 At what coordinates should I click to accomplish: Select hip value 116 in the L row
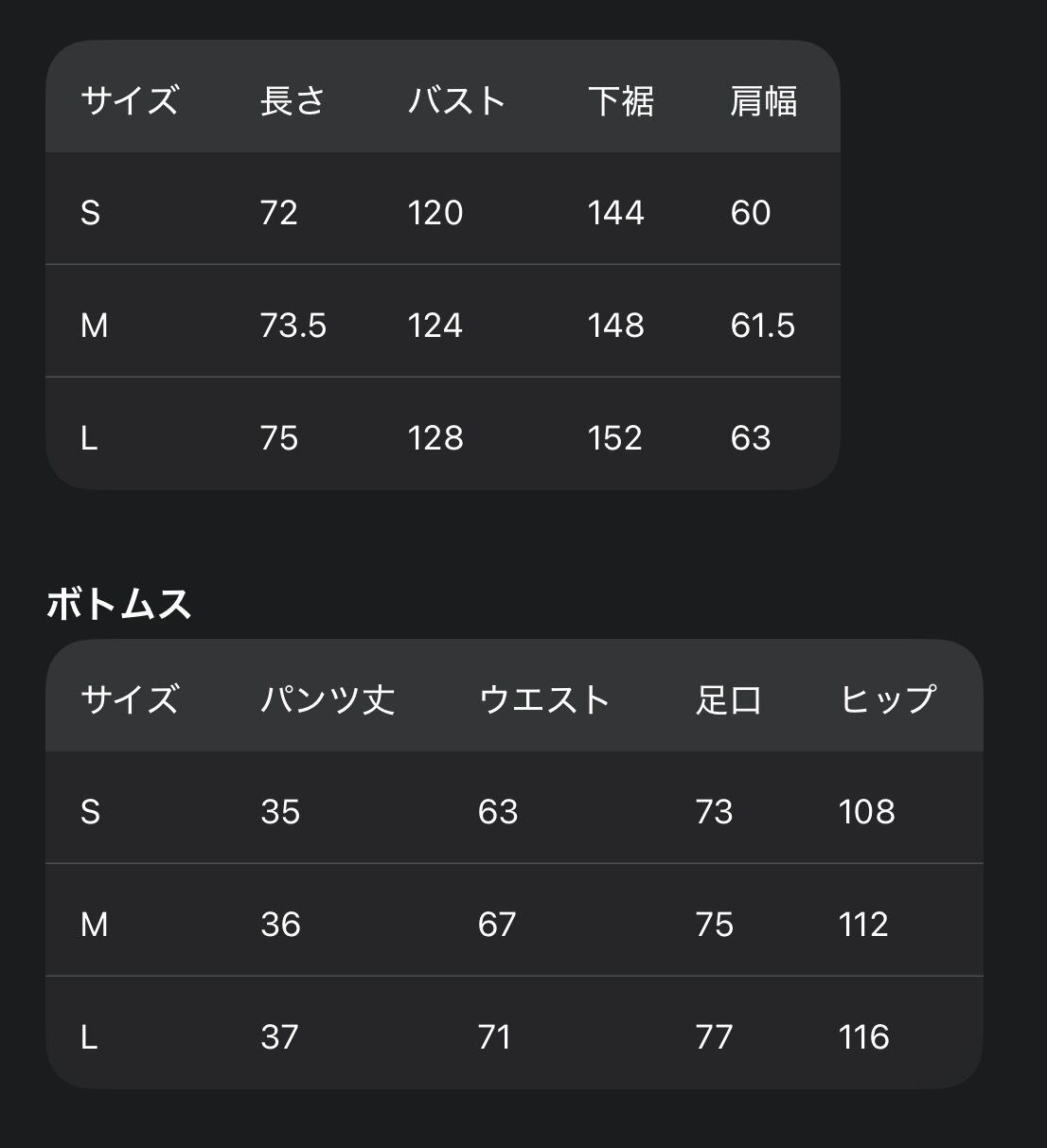863,1037
